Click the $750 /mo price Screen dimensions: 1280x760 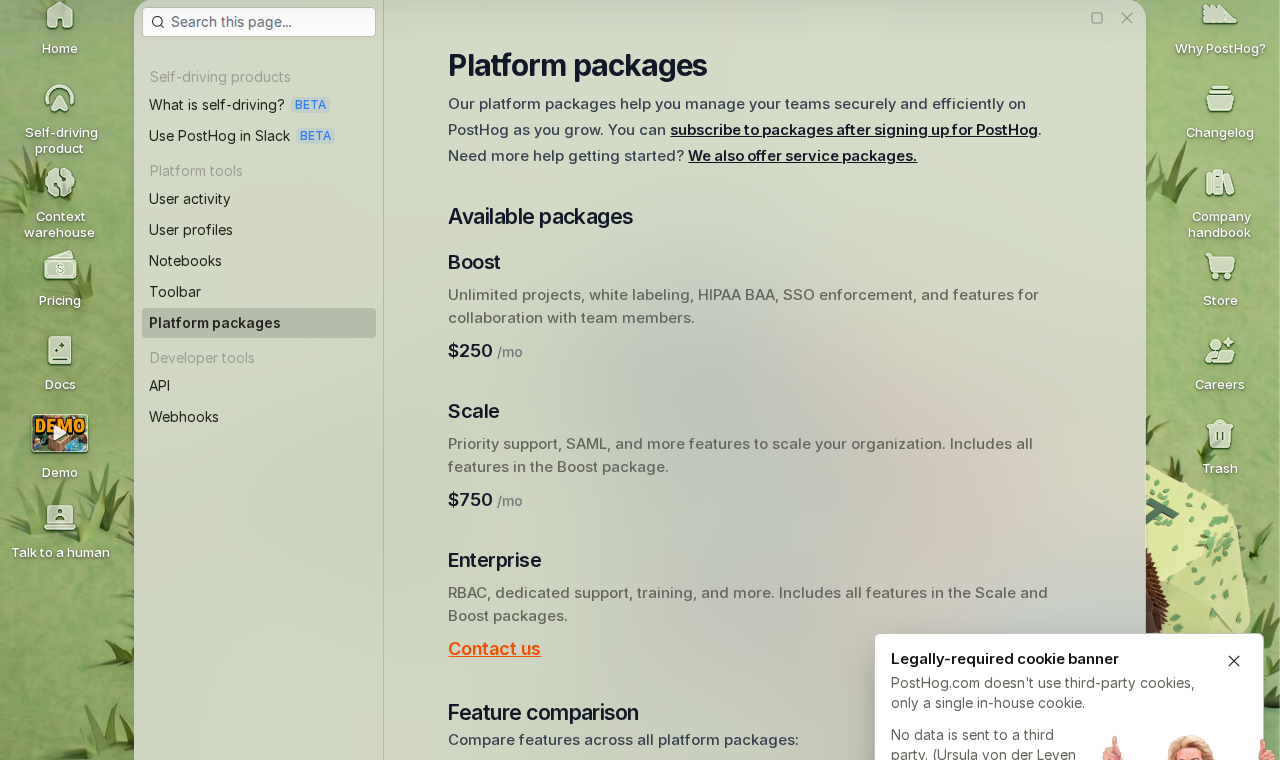(485, 500)
